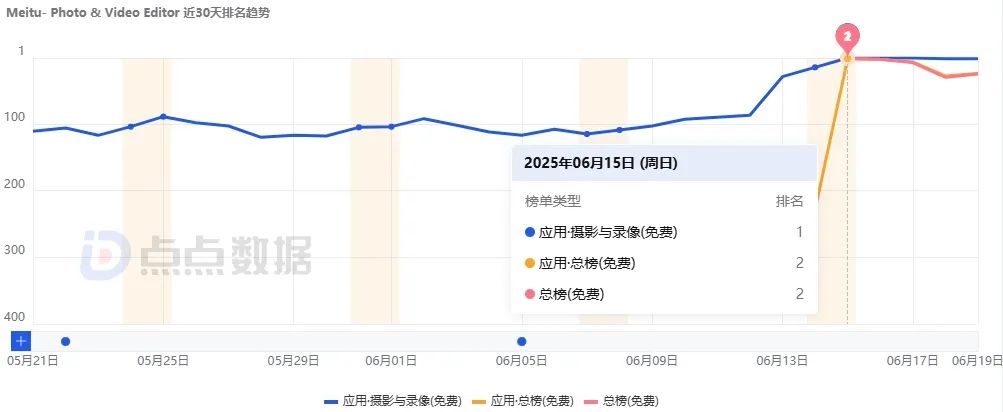Click the pink rank 2 pin marker
The height and width of the screenshot is (412, 1003).
click(x=847, y=38)
